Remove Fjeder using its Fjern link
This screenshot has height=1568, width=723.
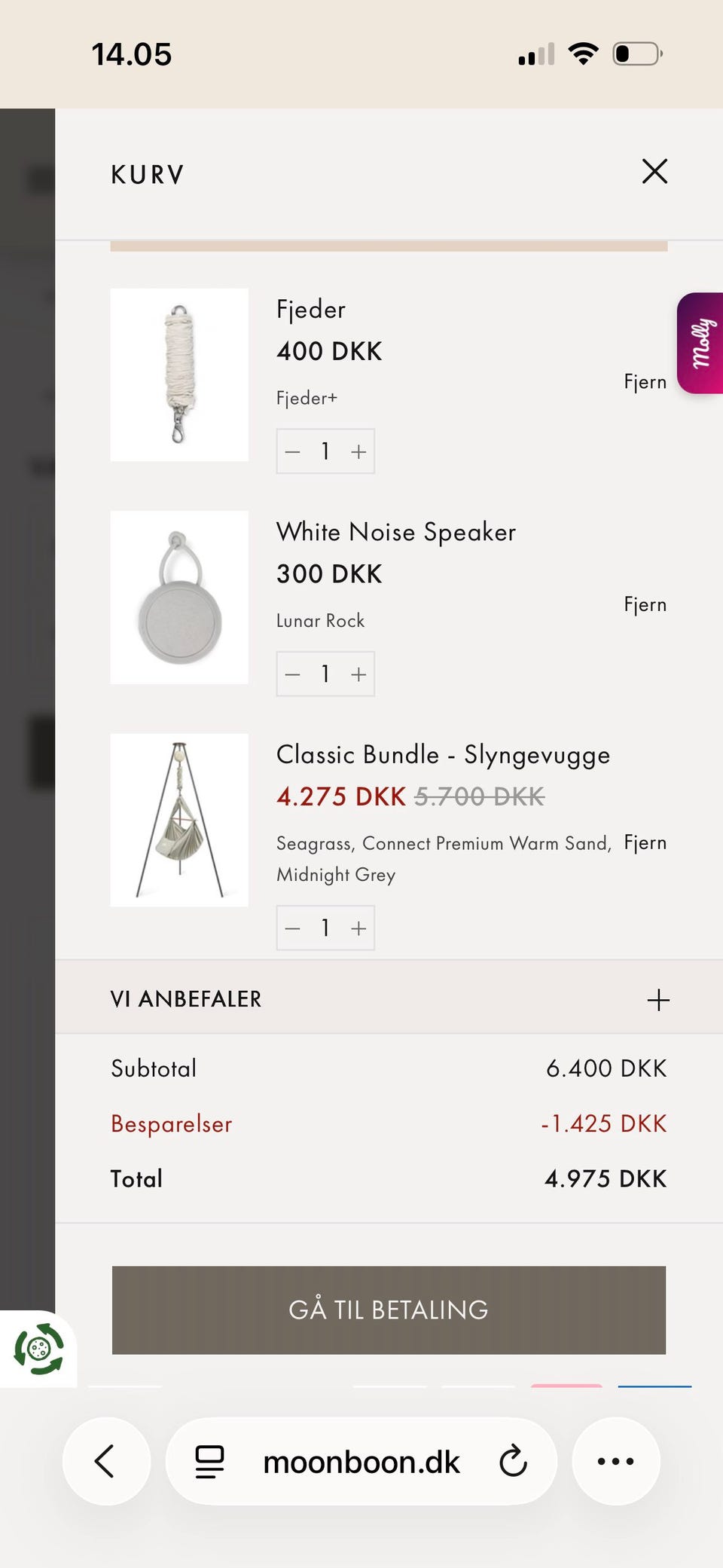click(645, 382)
